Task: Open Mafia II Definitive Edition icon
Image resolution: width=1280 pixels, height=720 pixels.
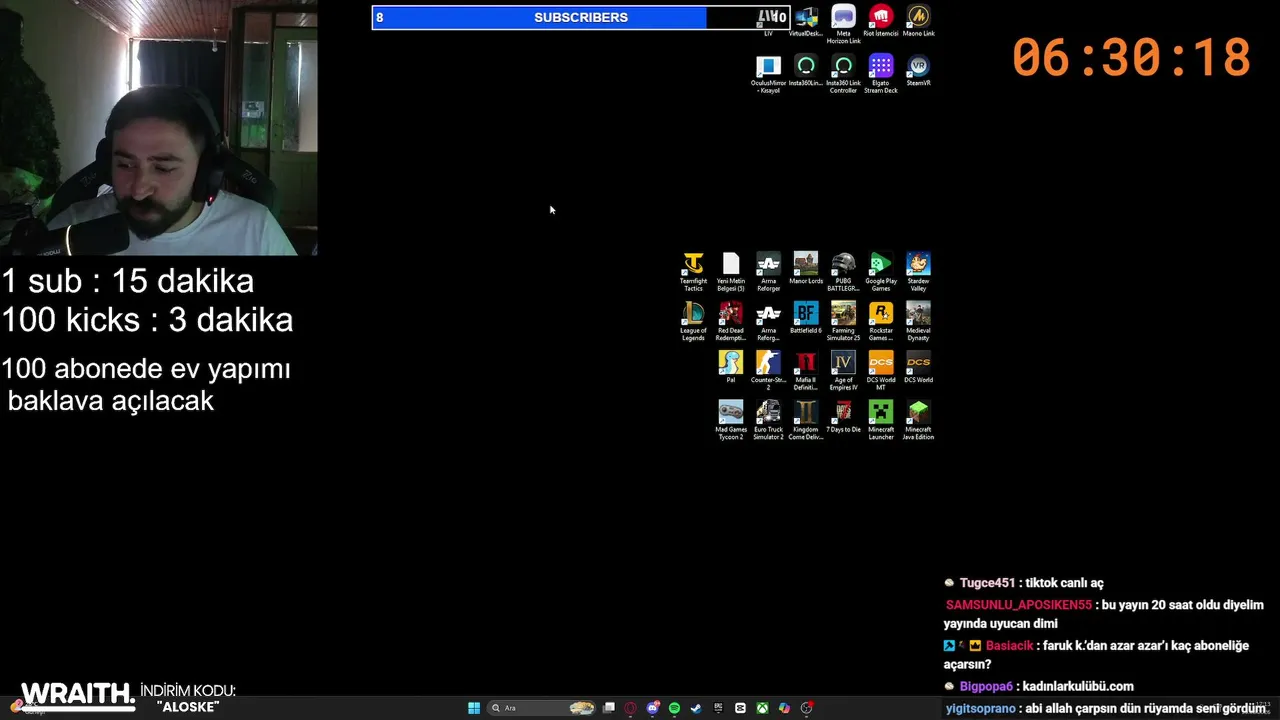Action: pyautogui.click(x=806, y=370)
